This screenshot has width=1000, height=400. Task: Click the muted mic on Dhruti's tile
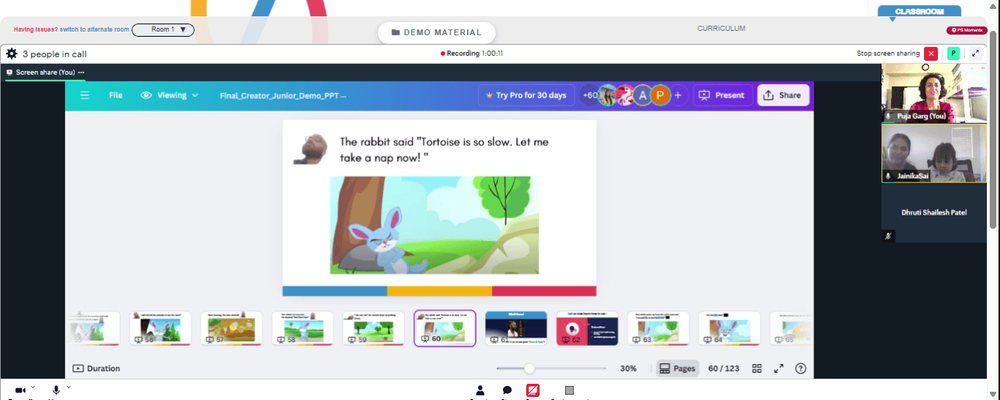[x=888, y=236]
